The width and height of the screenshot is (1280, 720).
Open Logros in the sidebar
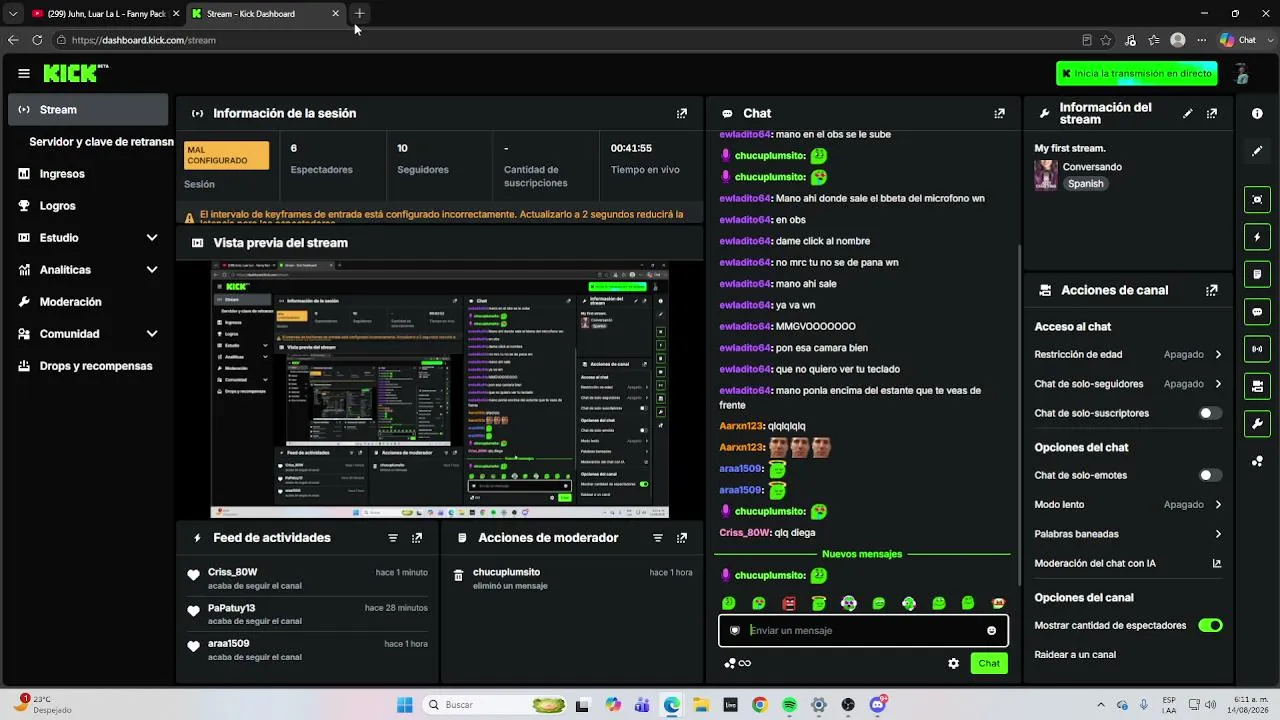click(88, 206)
